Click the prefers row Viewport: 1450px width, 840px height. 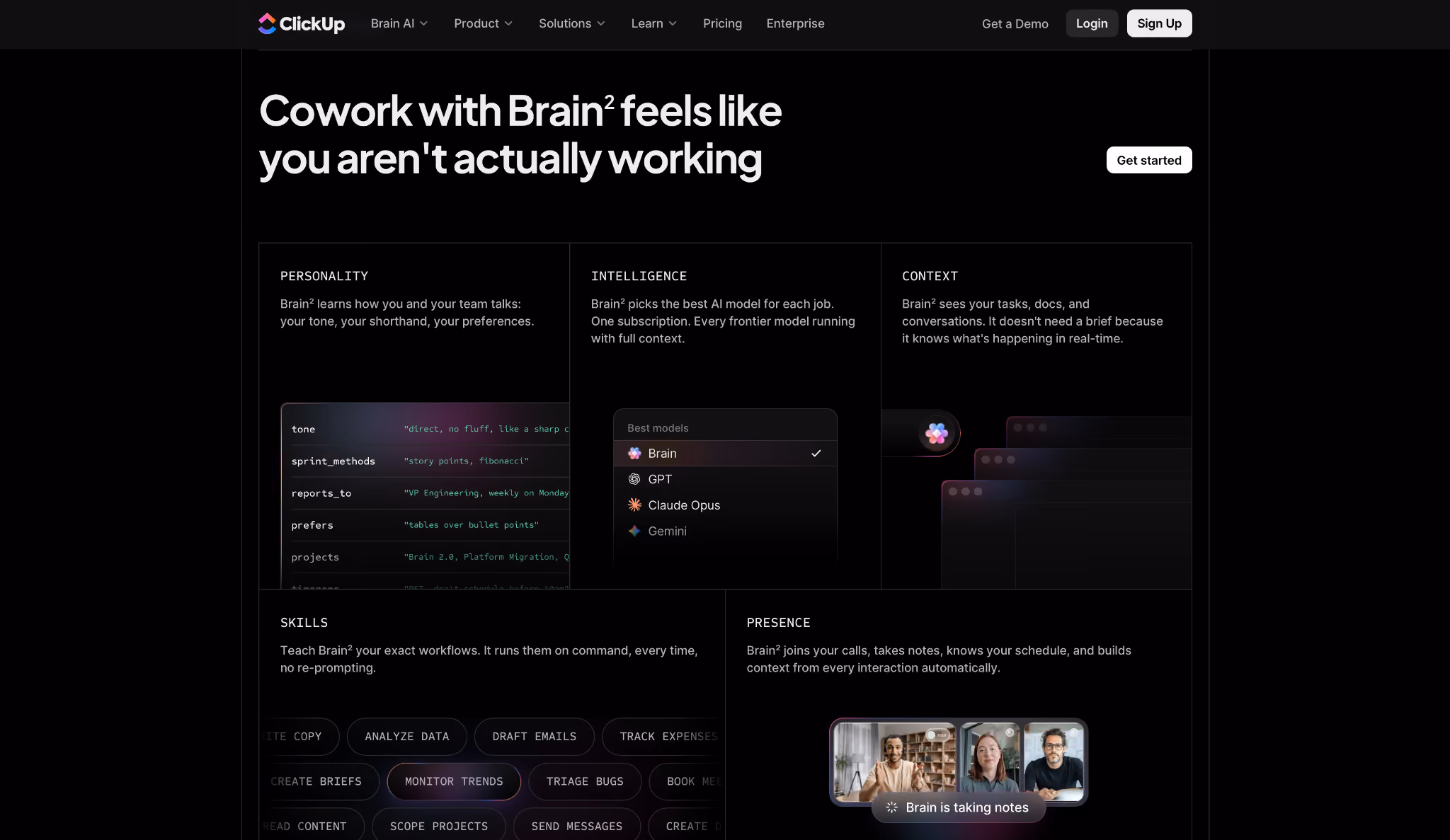tap(430, 524)
